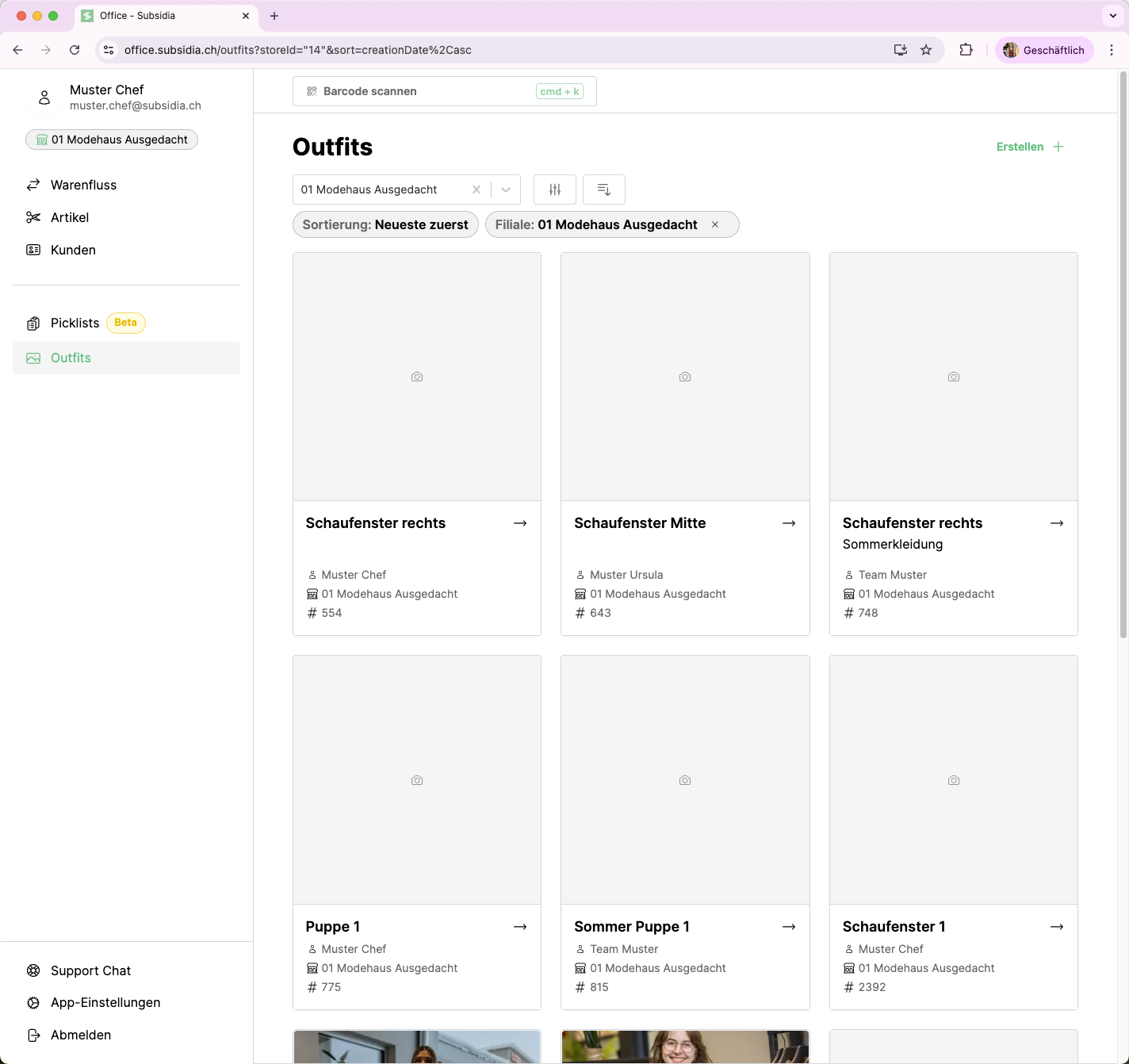
Task: Open the 01 Modehaus Ausgedacht store switcher
Action: tap(112, 140)
